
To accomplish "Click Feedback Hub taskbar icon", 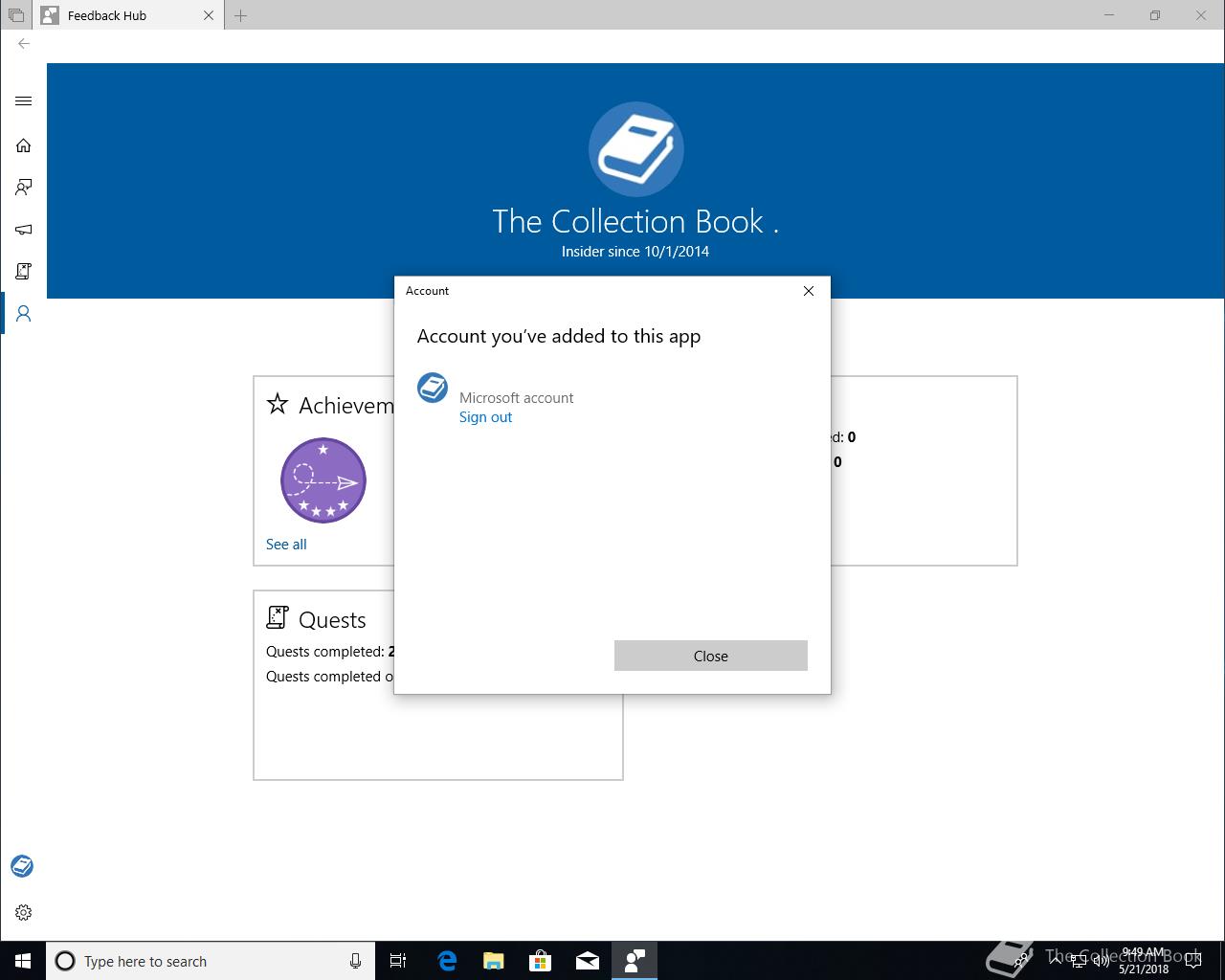I will [x=635, y=961].
